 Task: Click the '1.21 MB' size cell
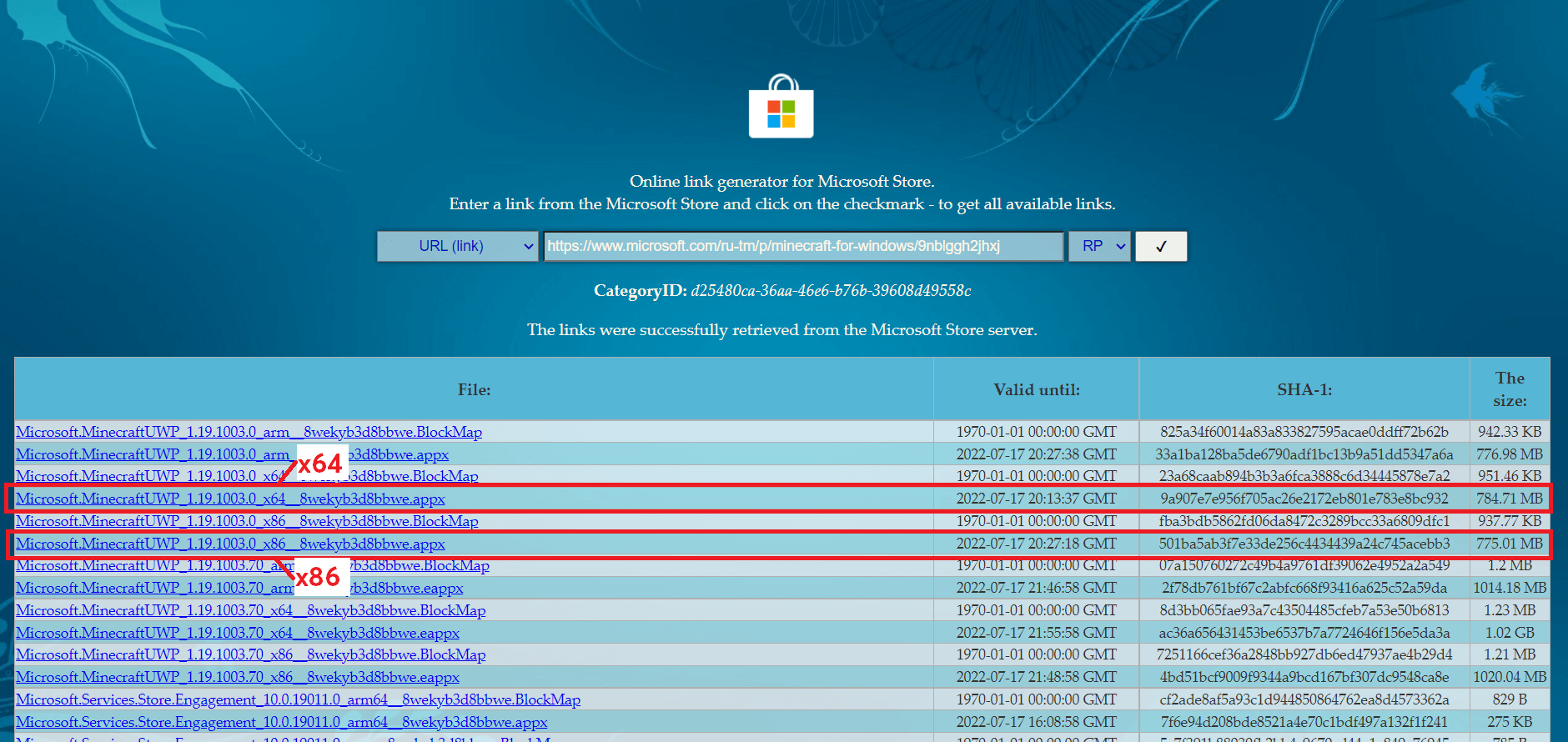1510,654
